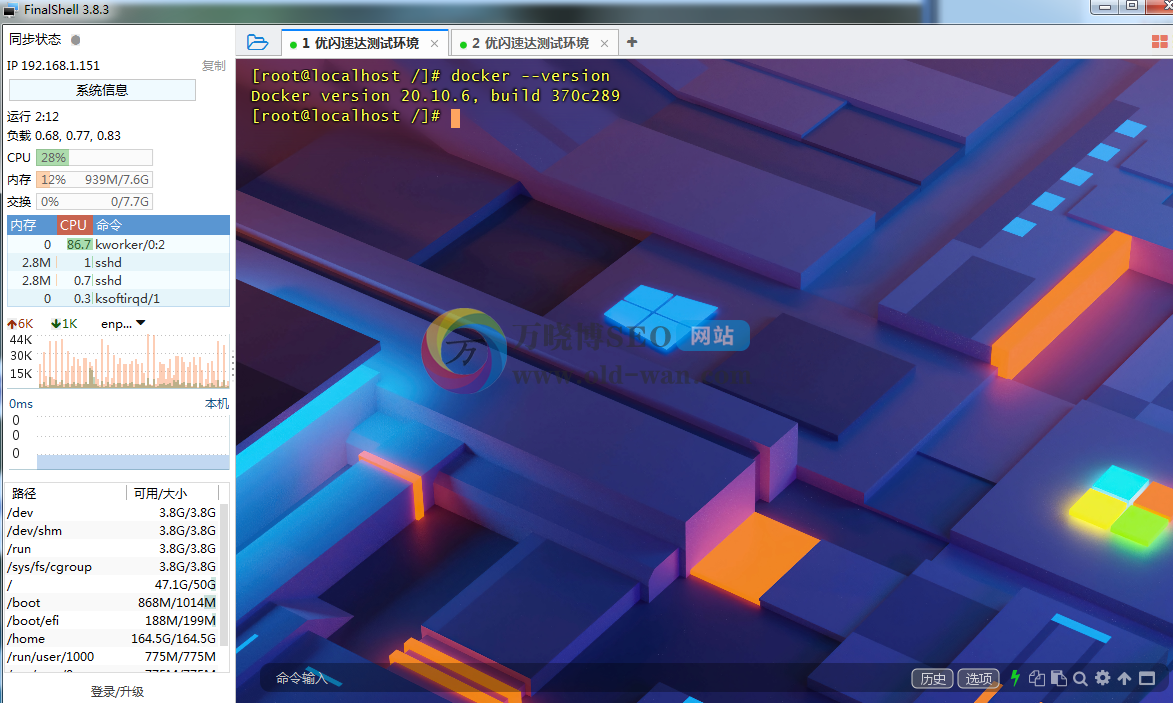Screen dimensions: 1173x703
Task: Click the paste icon in terminal toolbar
Action: click(x=1059, y=678)
